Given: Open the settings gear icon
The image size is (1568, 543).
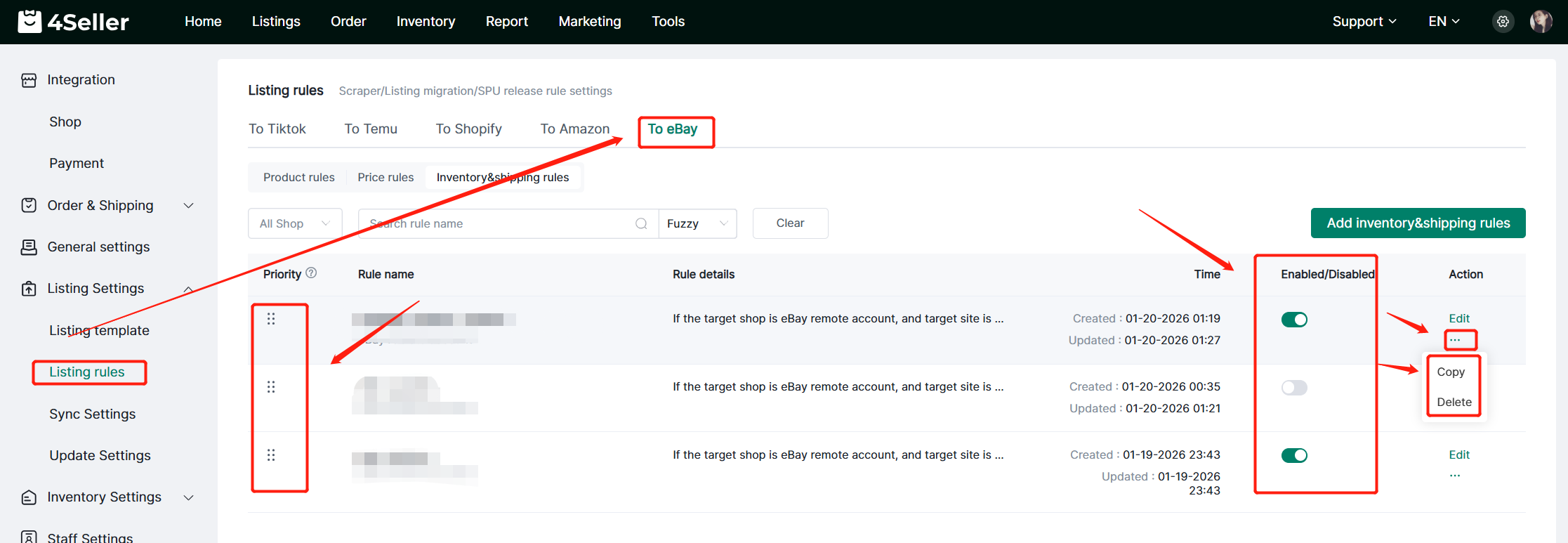Looking at the screenshot, I should pos(1503,22).
